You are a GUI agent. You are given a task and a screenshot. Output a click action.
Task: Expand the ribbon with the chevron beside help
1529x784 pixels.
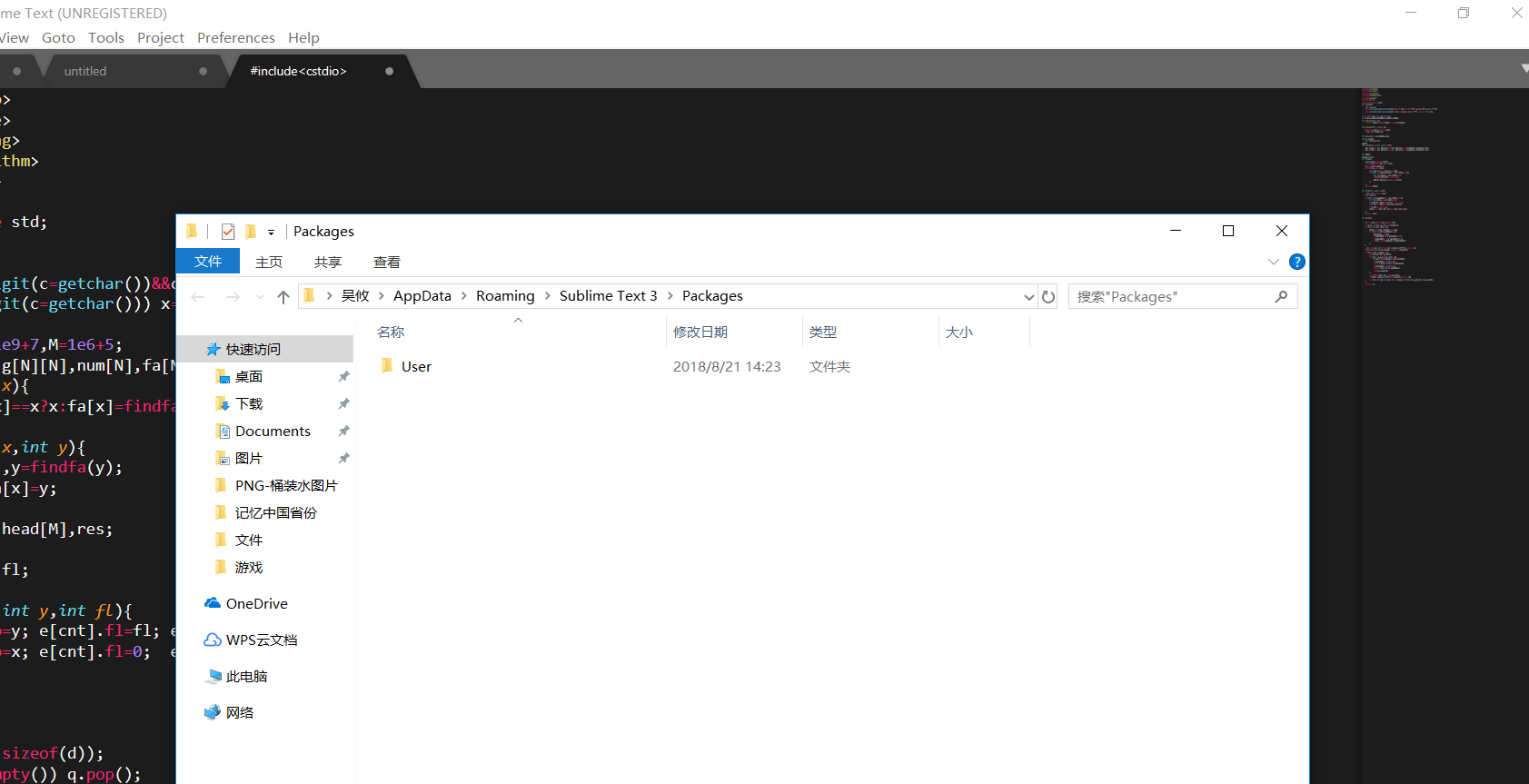(1274, 262)
